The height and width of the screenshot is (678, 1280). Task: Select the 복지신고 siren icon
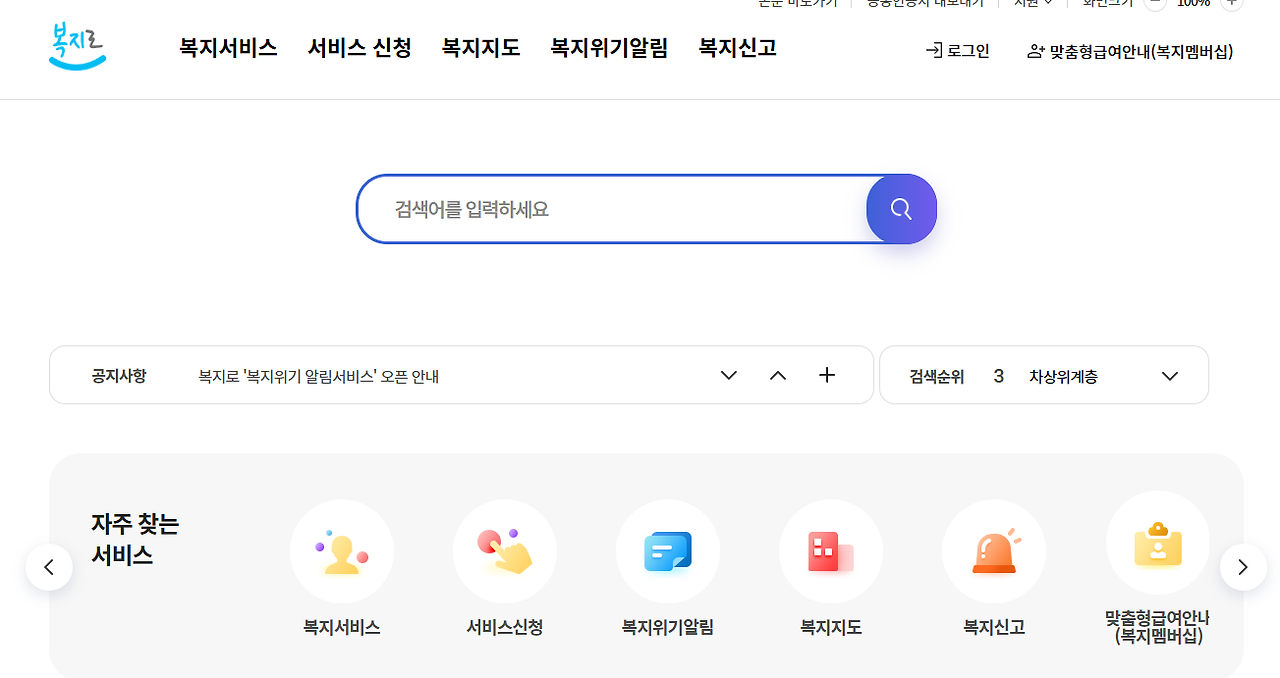coord(993,551)
